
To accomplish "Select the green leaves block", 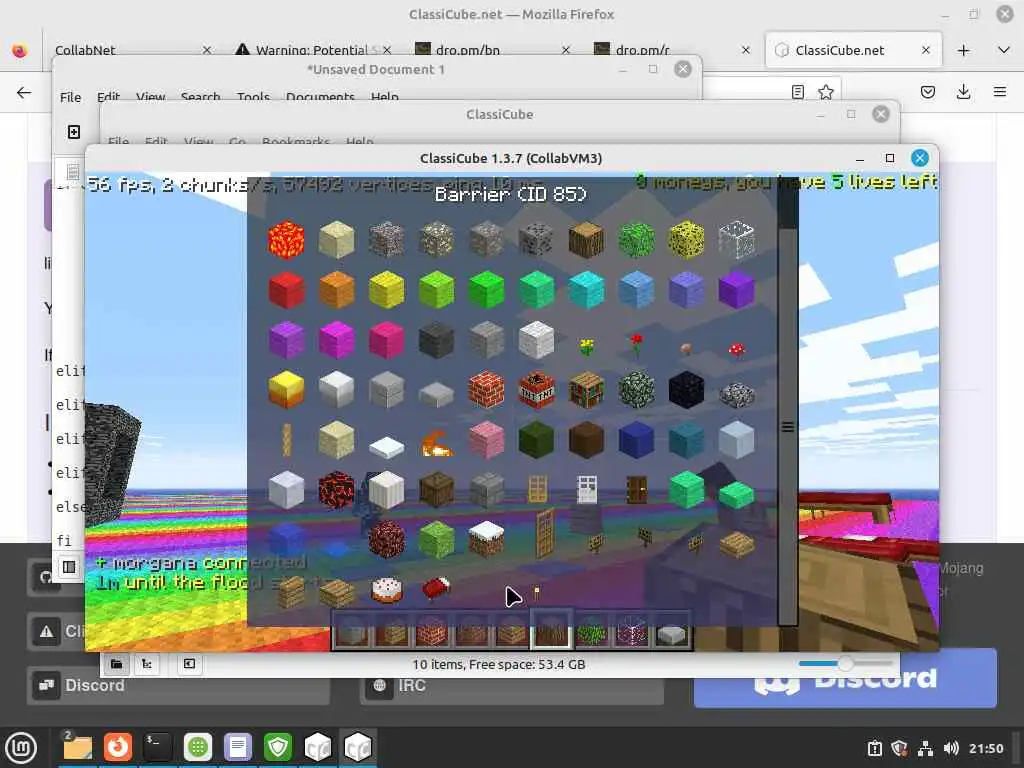I will pos(636,240).
